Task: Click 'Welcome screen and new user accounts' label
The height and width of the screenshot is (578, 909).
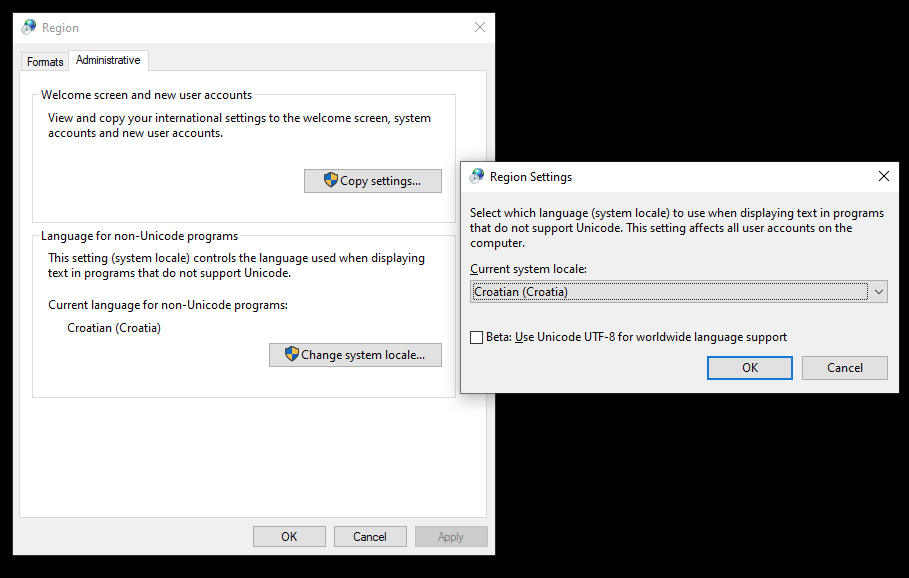Action: [146, 95]
